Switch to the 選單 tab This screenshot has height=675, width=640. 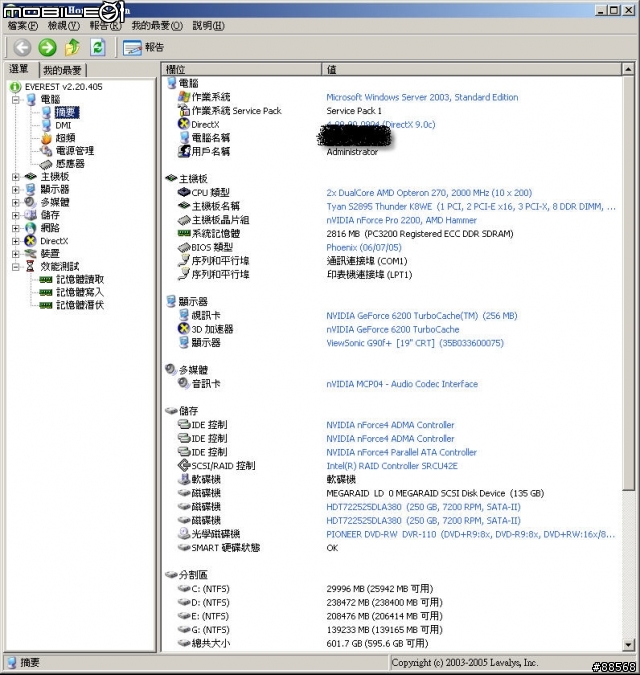point(19,69)
